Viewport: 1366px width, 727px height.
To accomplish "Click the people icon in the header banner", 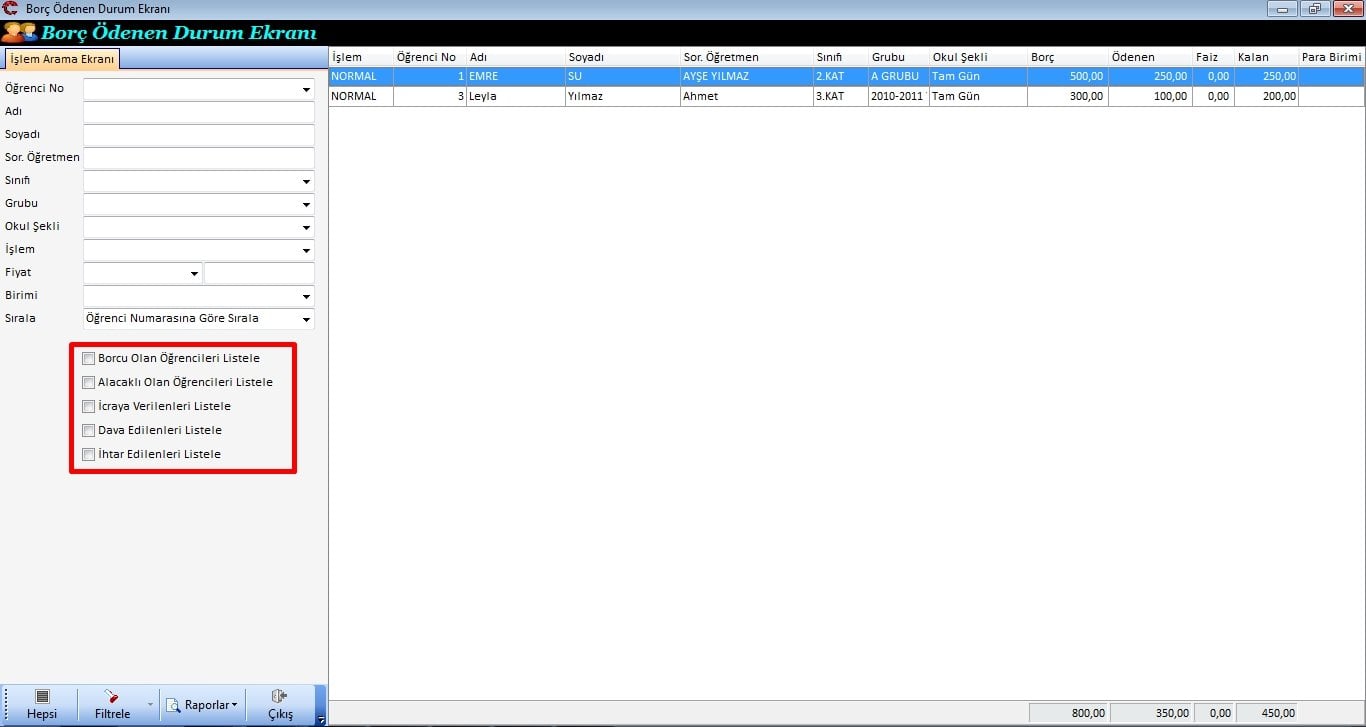I will pos(19,33).
